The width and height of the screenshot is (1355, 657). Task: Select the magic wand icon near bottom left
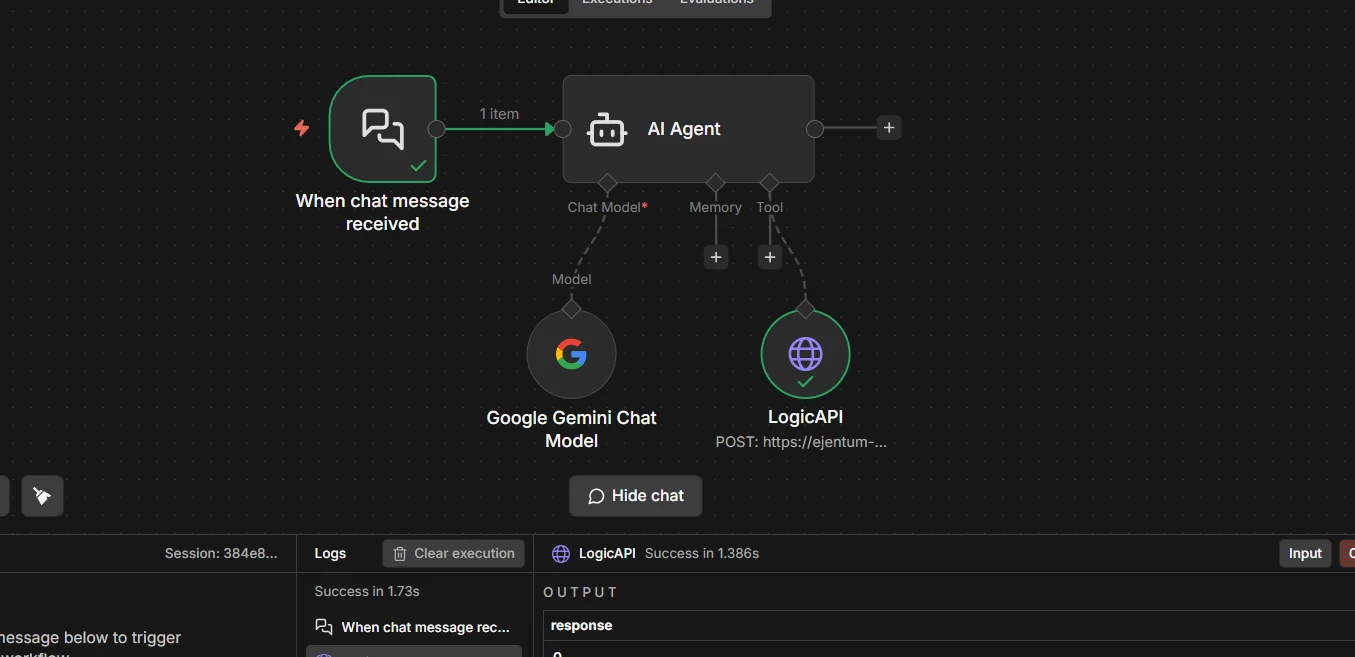(42, 495)
